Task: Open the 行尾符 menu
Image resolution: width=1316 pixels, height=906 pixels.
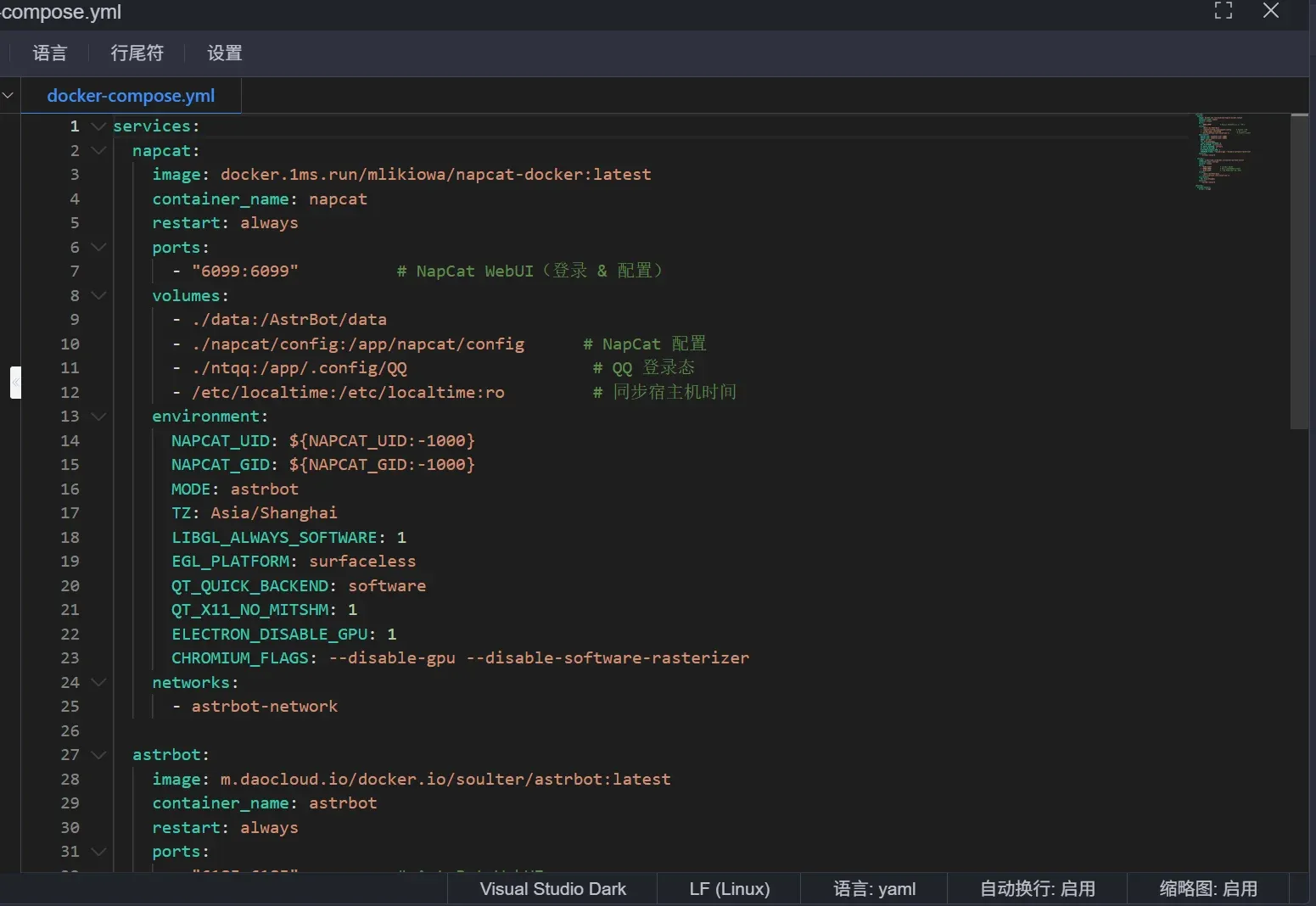Action: click(137, 53)
